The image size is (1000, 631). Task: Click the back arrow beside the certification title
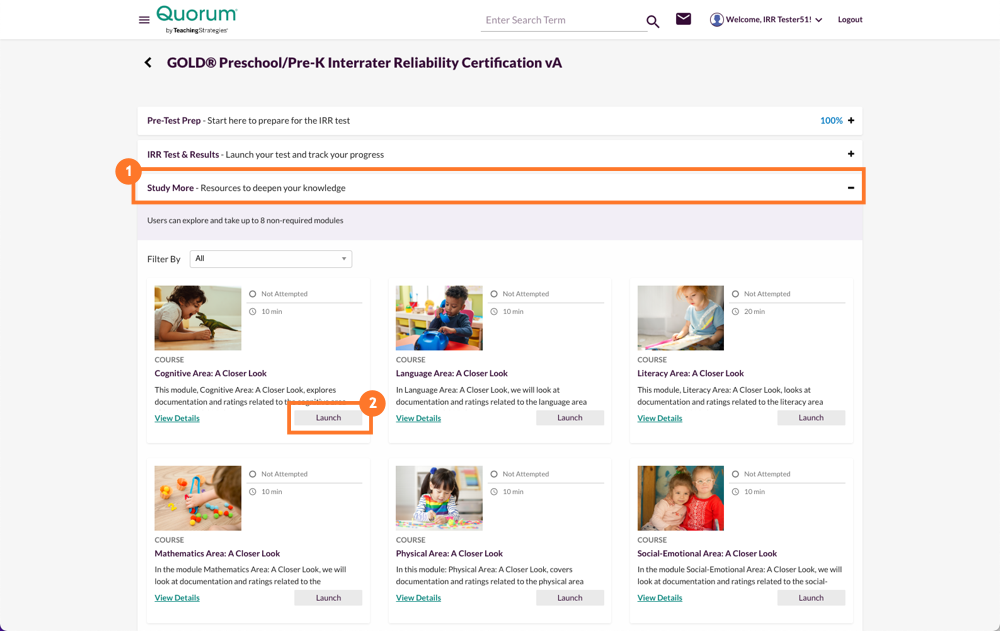[x=147, y=62]
